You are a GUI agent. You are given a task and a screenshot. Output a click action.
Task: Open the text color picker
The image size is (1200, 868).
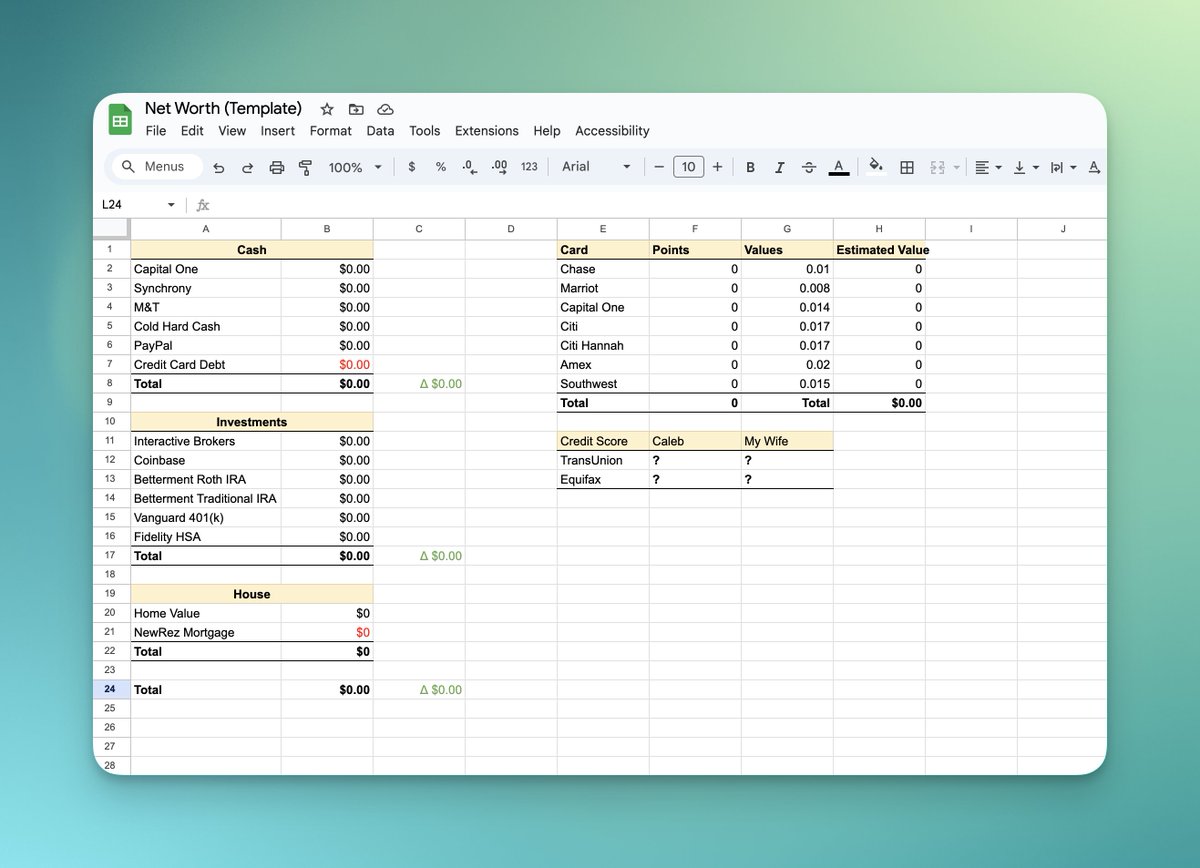pyautogui.click(x=839, y=167)
